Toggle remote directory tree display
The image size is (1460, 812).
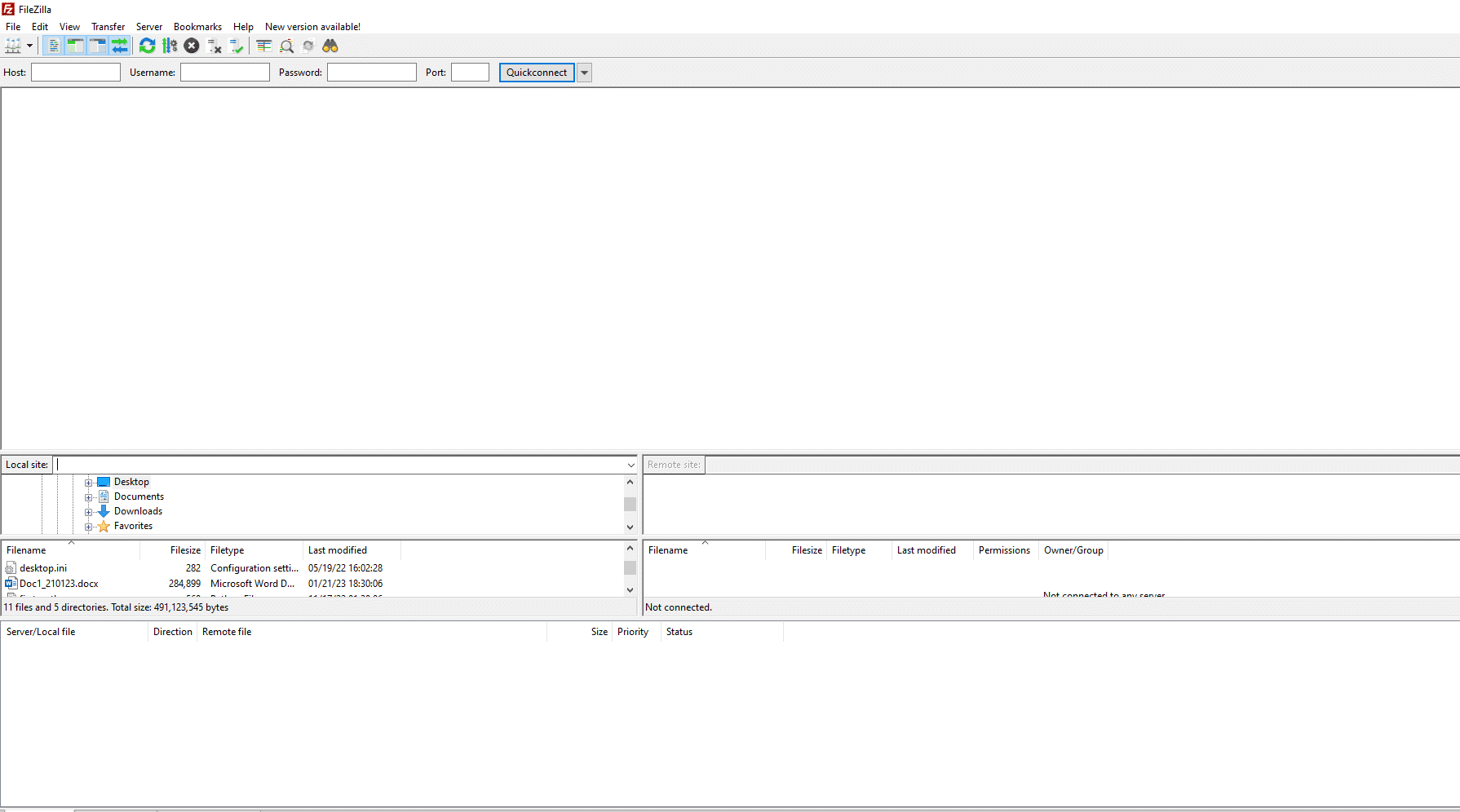tap(97, 46)
